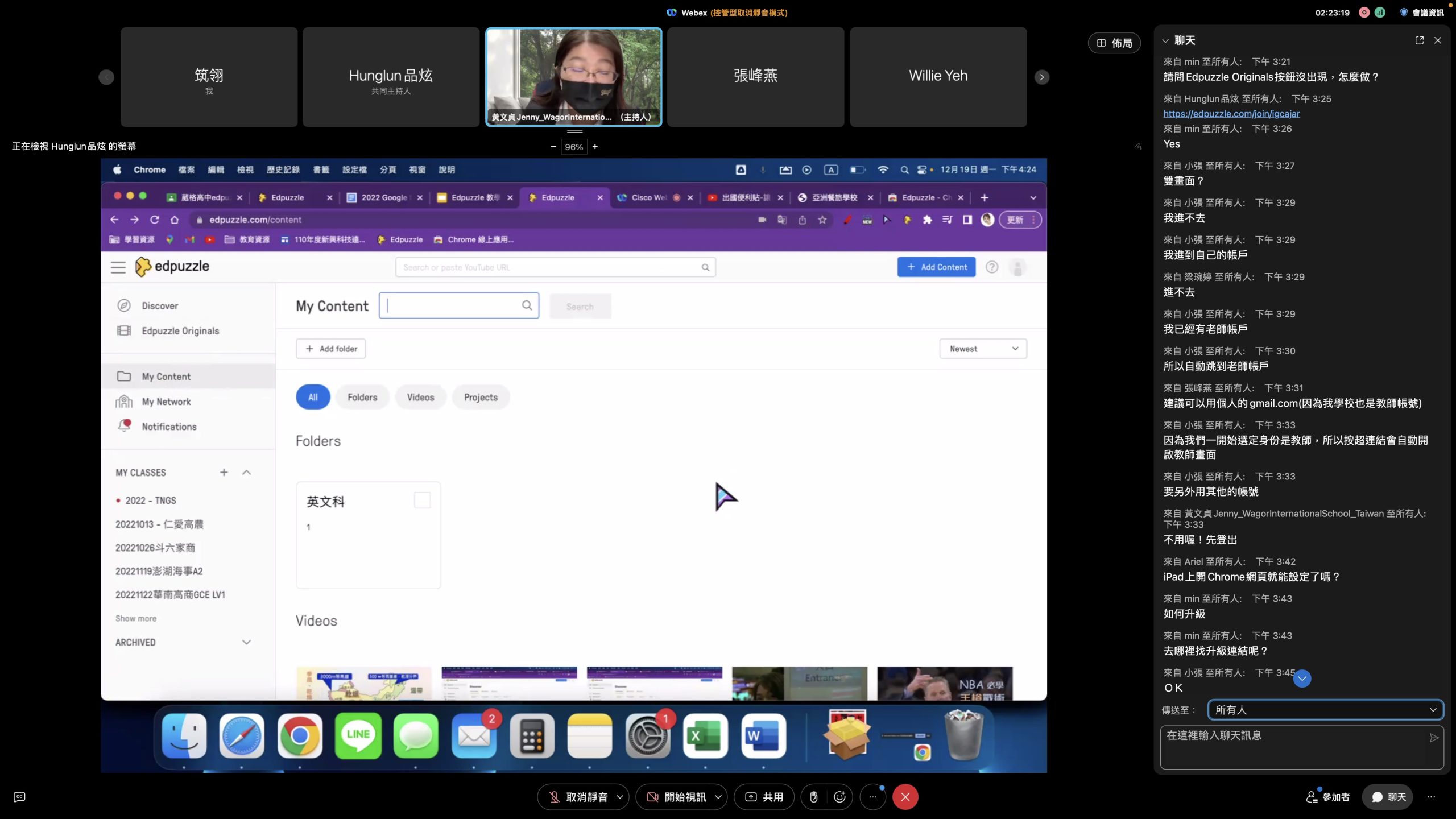Send the chat message arrow icon

(x=1434, y=738)
